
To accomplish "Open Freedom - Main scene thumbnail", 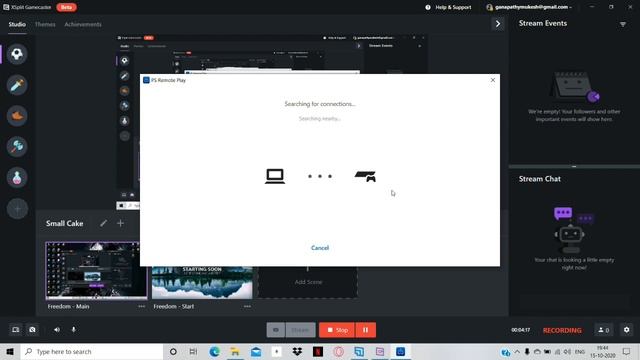I will tap(96, 270).
